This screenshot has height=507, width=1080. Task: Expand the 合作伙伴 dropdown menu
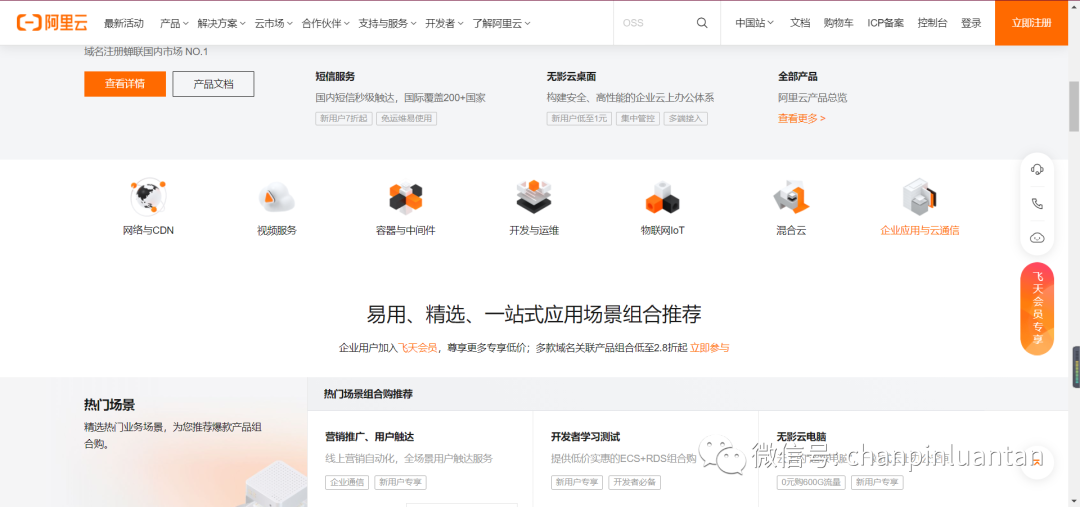[326, 23]
